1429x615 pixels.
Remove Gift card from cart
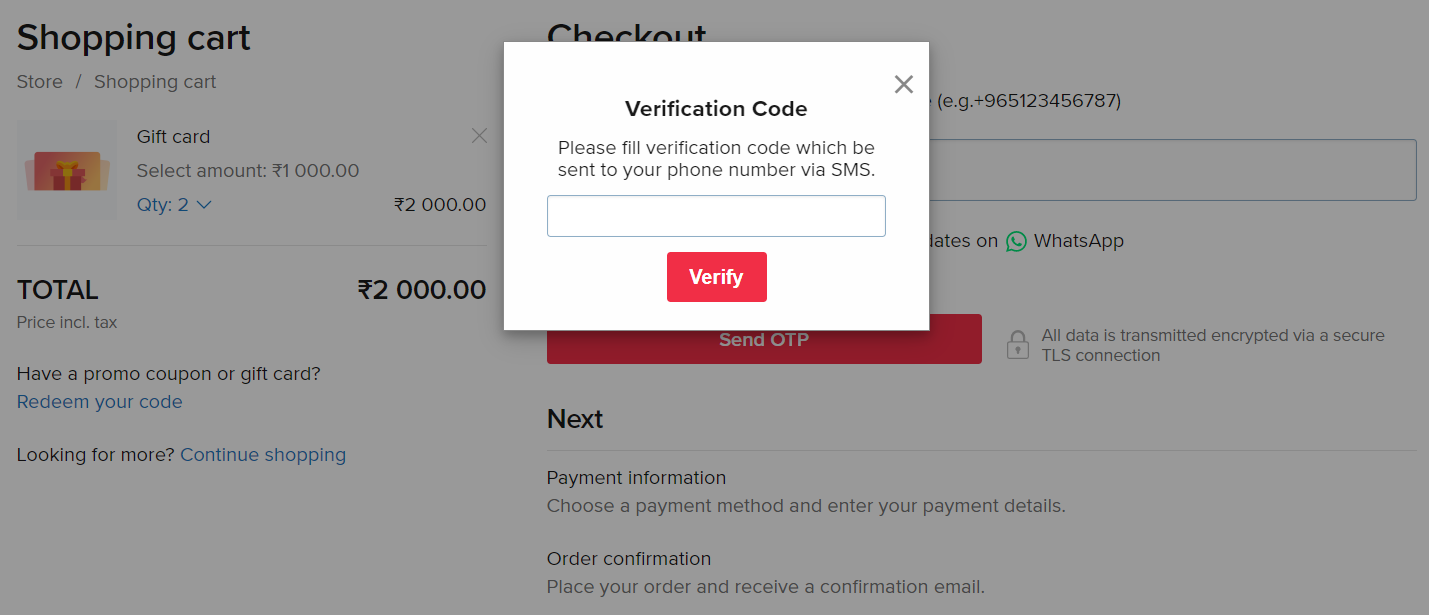479,136
